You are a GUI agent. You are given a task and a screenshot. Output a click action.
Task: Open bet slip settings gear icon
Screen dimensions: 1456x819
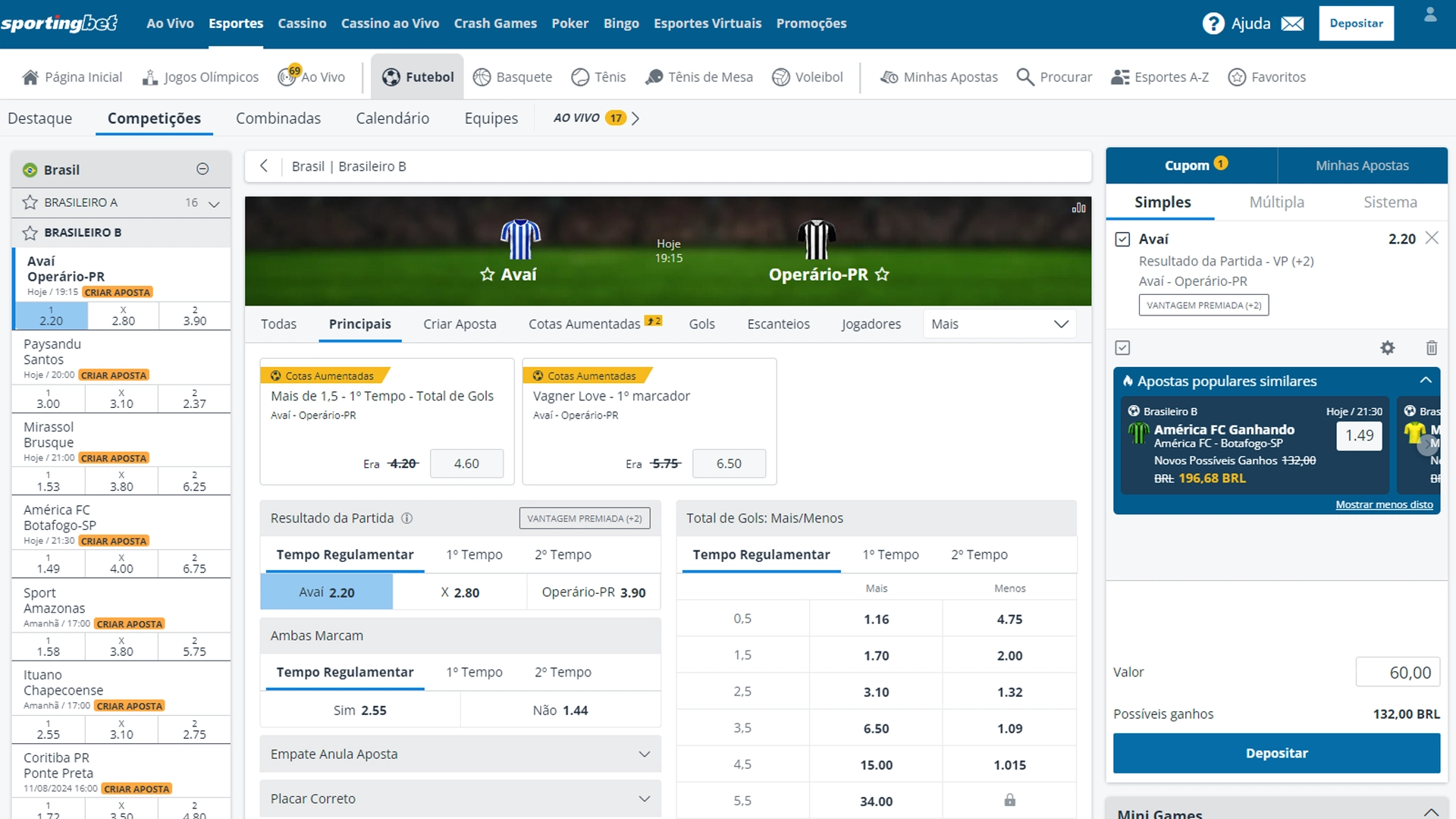click(1388, 347)
